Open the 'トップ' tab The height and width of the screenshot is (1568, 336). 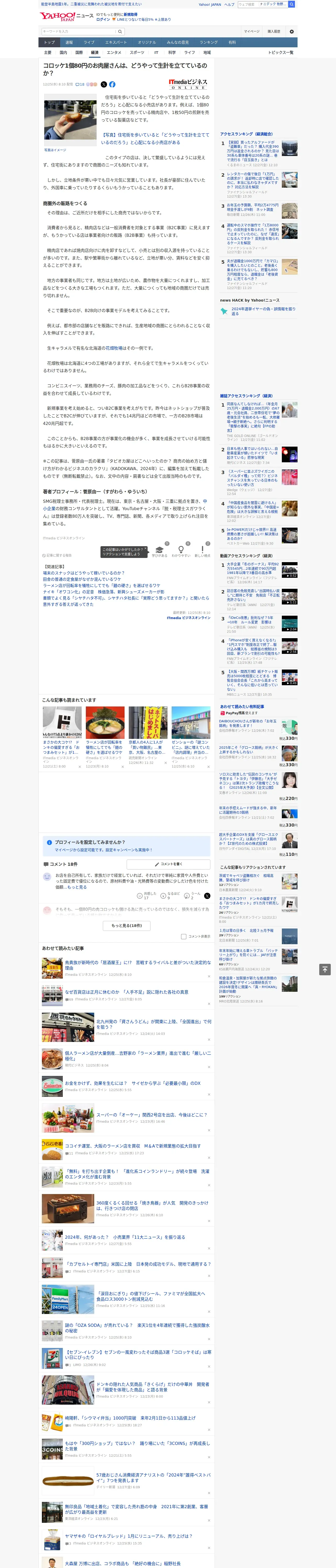pyautogui.click(x=49, y=43)
